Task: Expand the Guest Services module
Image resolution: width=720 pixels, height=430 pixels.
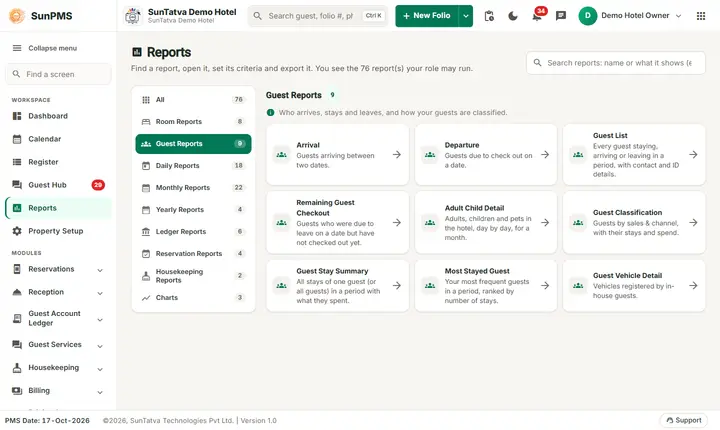Action: point(58,345)
